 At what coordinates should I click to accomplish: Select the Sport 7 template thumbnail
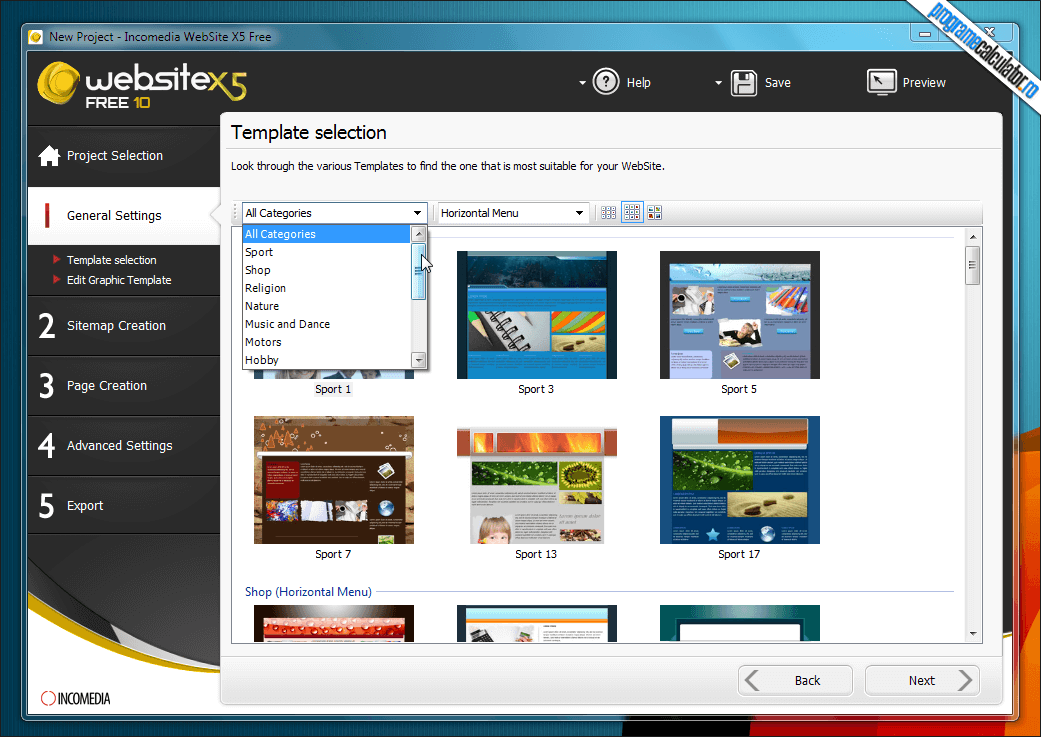pos(334,480)
